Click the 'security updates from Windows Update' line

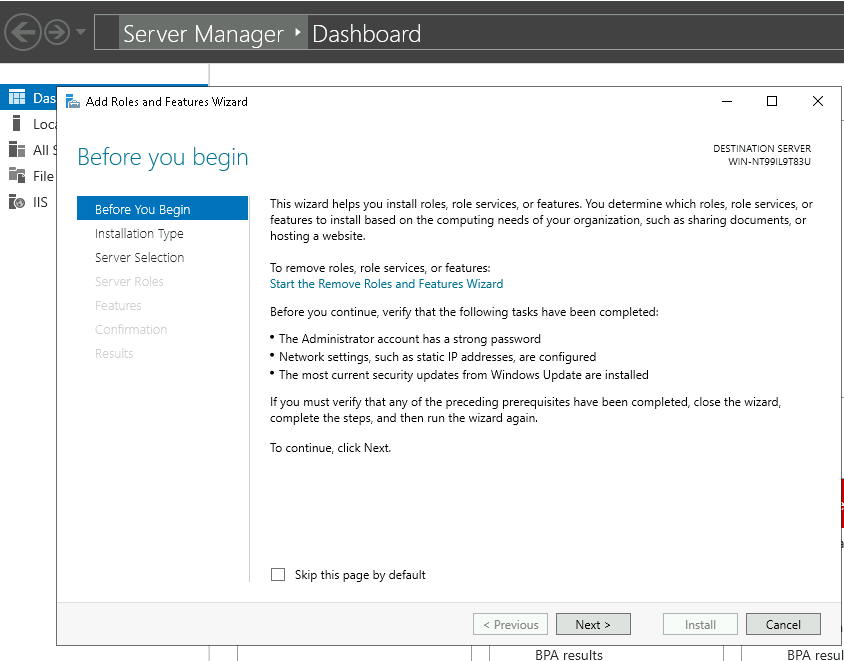coord(463,375)
